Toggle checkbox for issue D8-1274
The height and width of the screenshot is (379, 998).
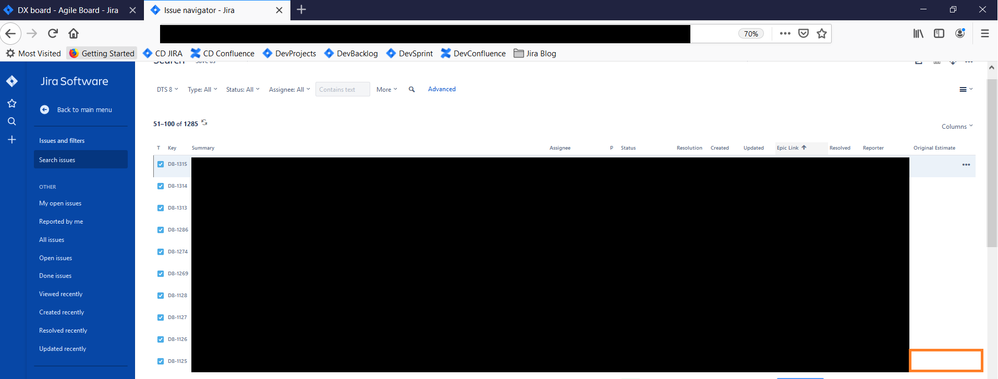coord(160,252)
